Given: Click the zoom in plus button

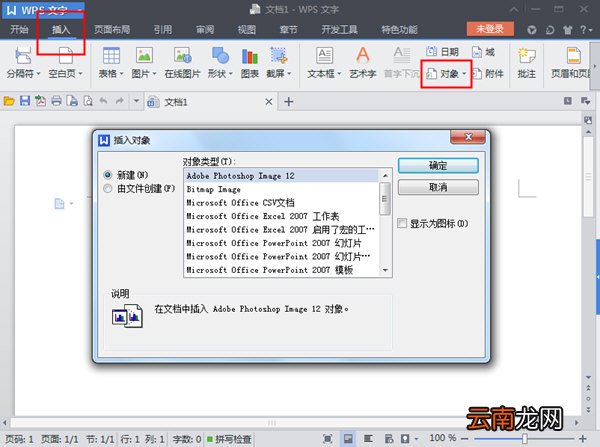Looking at the screenshot, I should [x=583, y=439].
